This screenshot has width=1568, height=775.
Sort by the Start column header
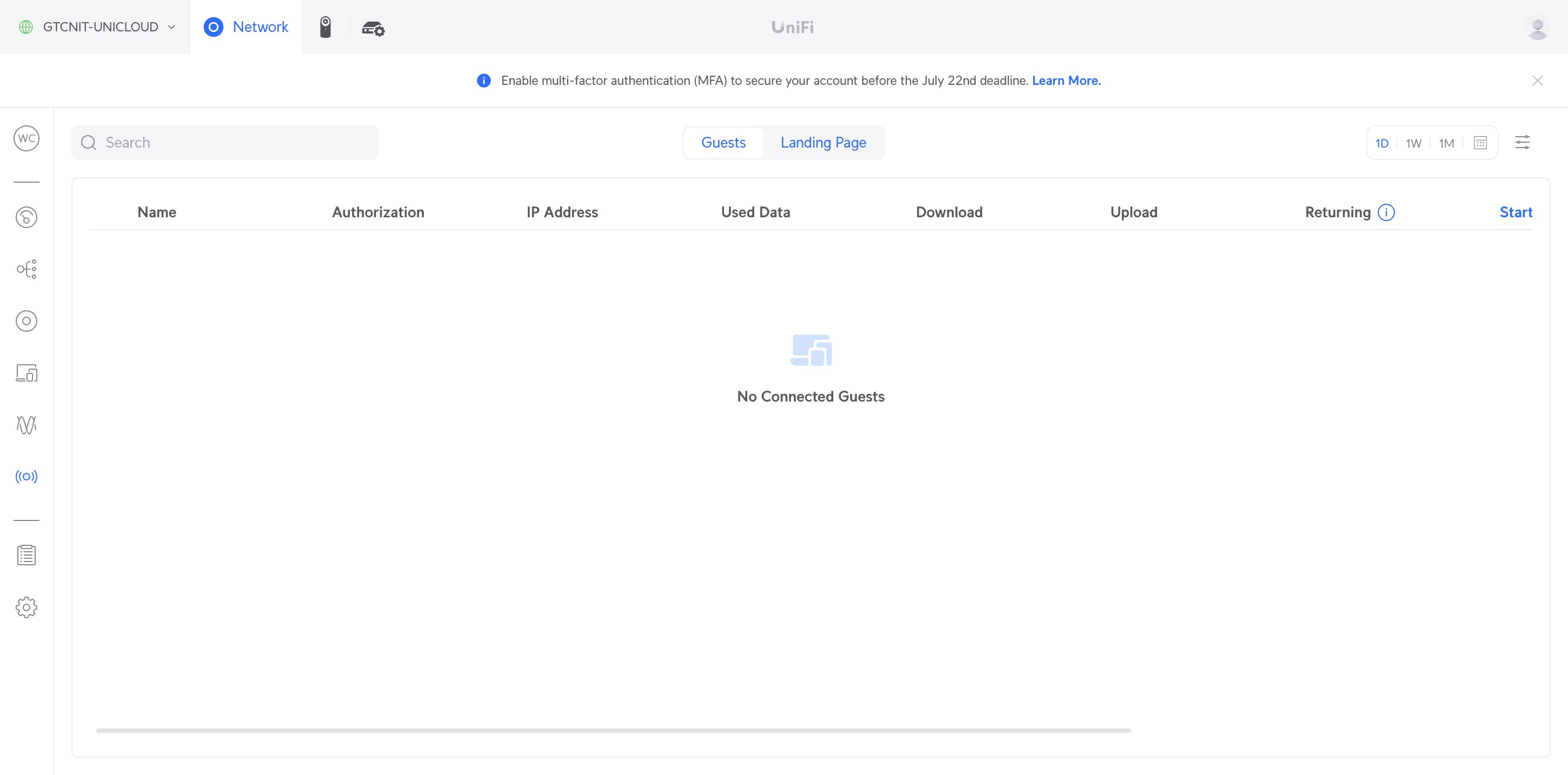1516,212
